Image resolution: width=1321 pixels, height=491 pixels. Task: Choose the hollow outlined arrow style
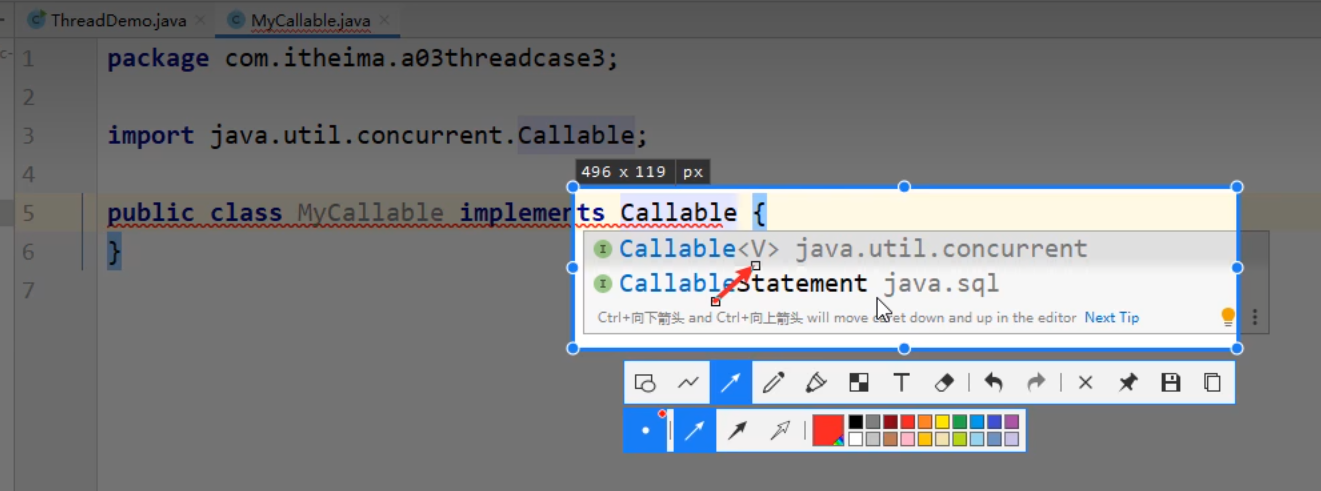tap(780, 430)
